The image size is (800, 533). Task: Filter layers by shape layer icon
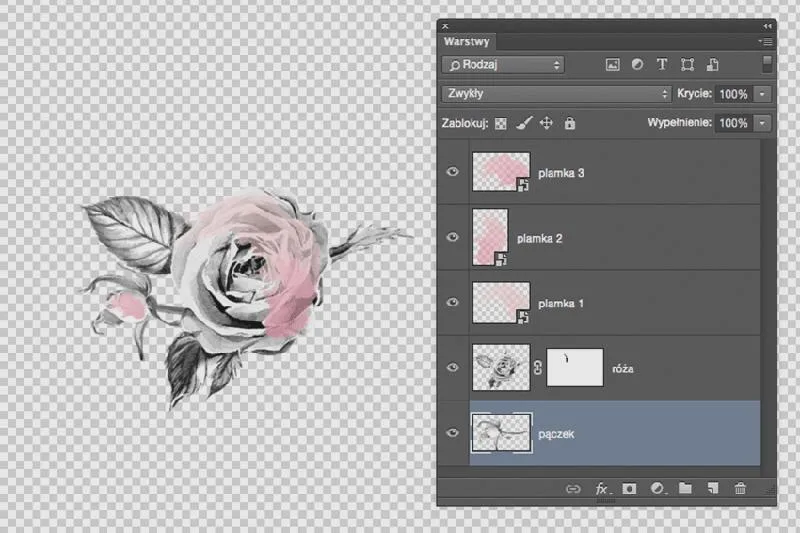[687, 65]
